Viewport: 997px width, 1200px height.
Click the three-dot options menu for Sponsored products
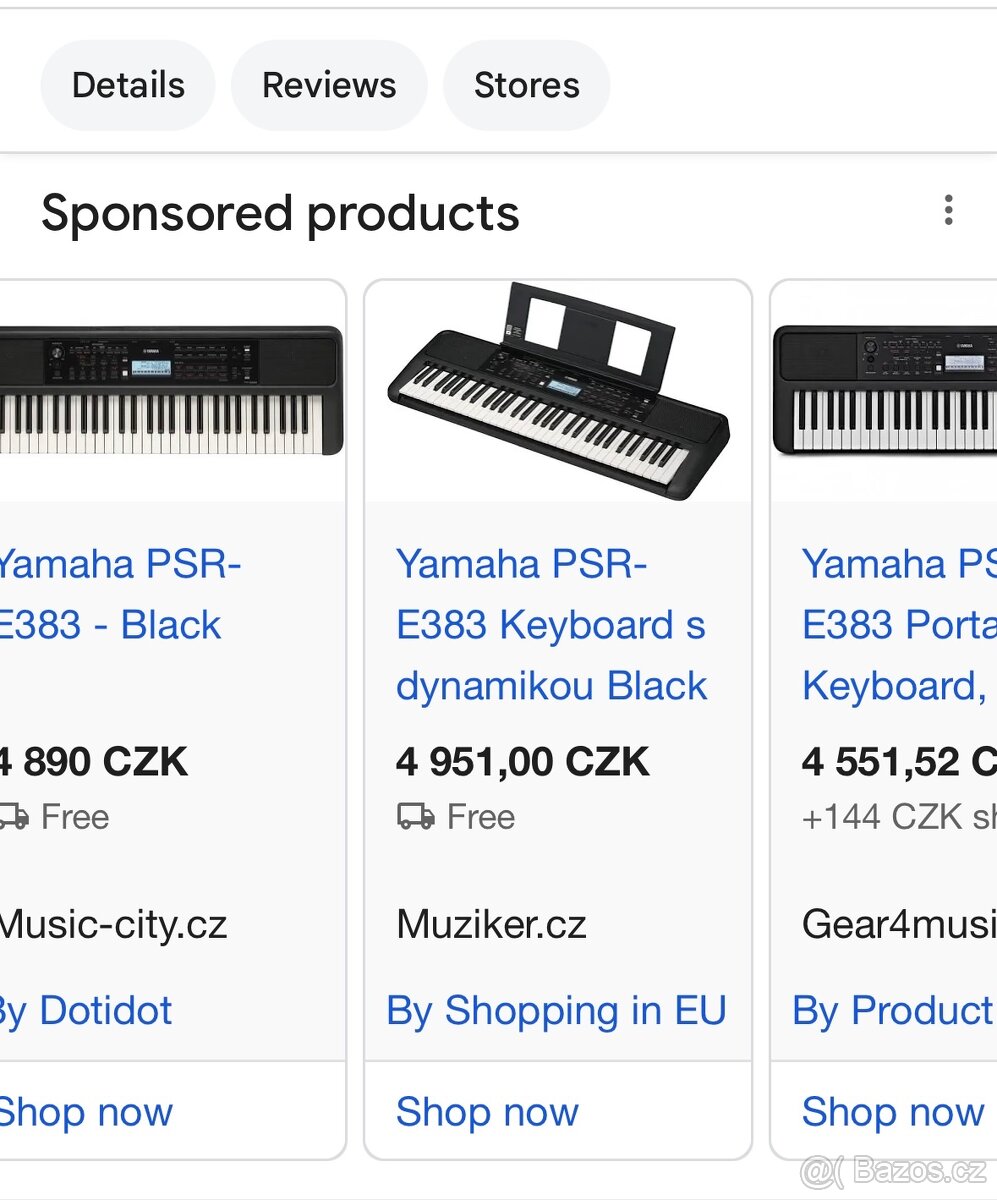(x=948, y=210)
